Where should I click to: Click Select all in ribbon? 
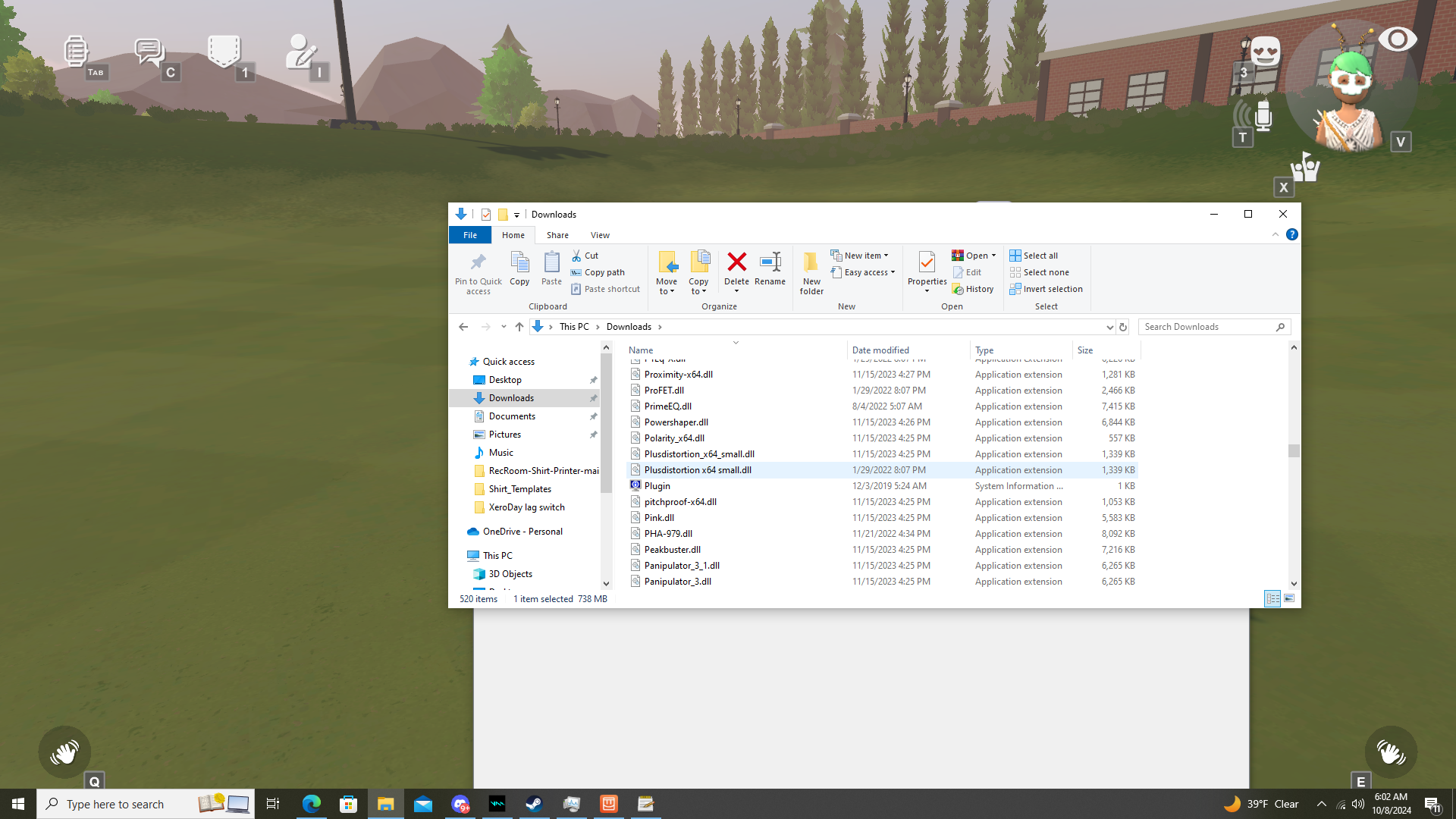coord(1040,256)
